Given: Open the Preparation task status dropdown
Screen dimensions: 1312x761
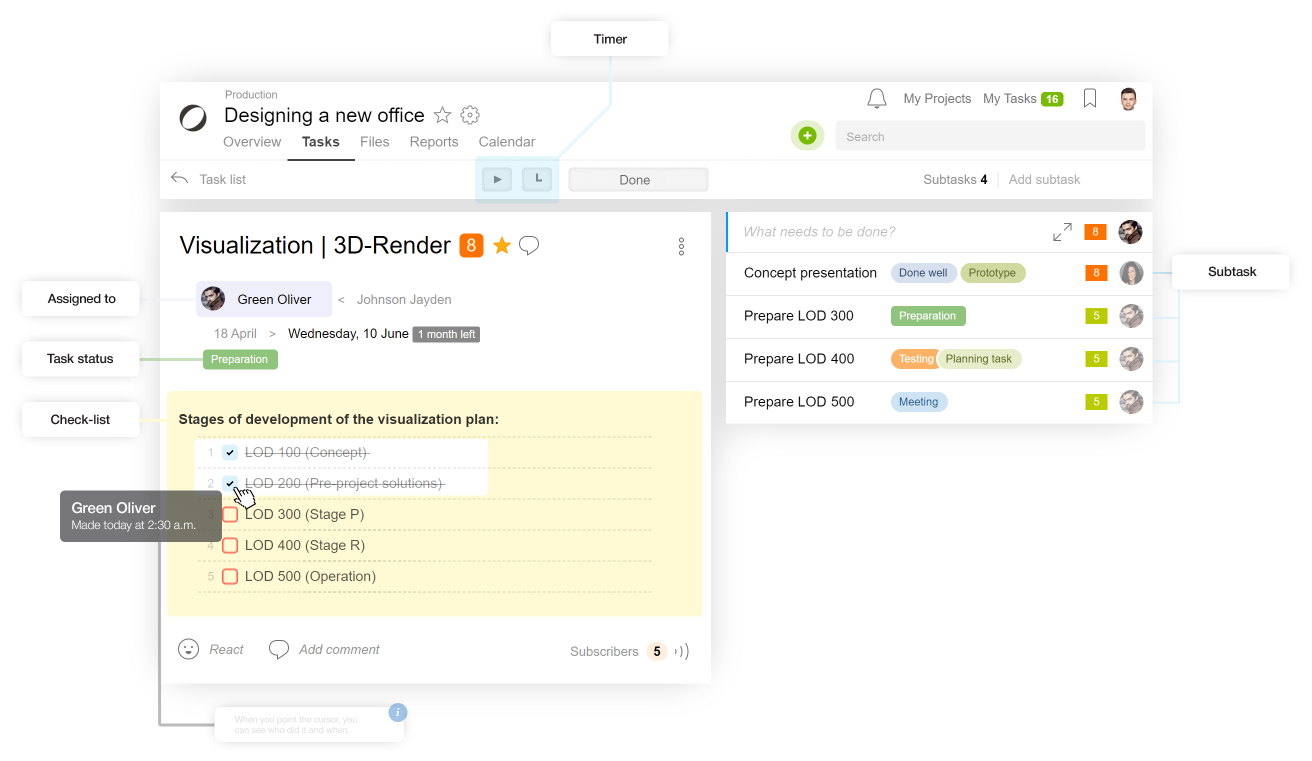Looking at the screenshot, I should click(x=240, y=359).
